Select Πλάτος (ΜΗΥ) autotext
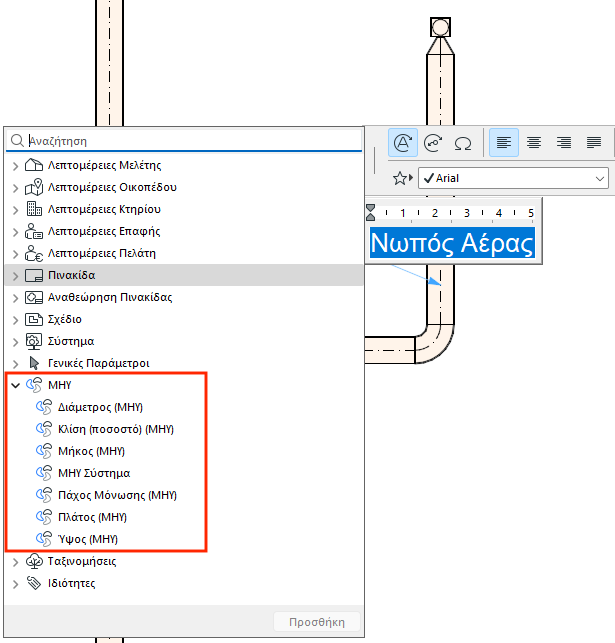 tap(184, 517)
